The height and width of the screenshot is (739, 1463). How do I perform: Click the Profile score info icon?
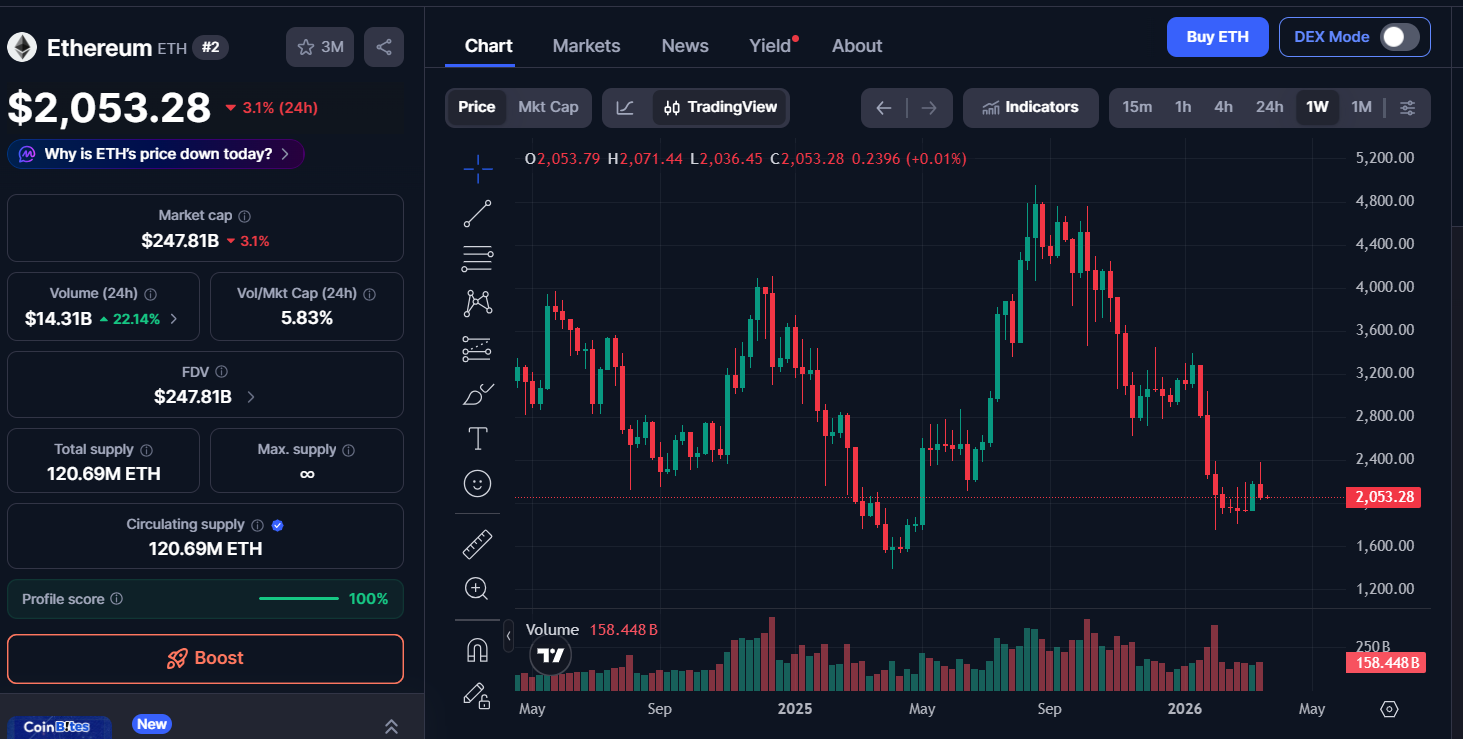tap(117, 599)
